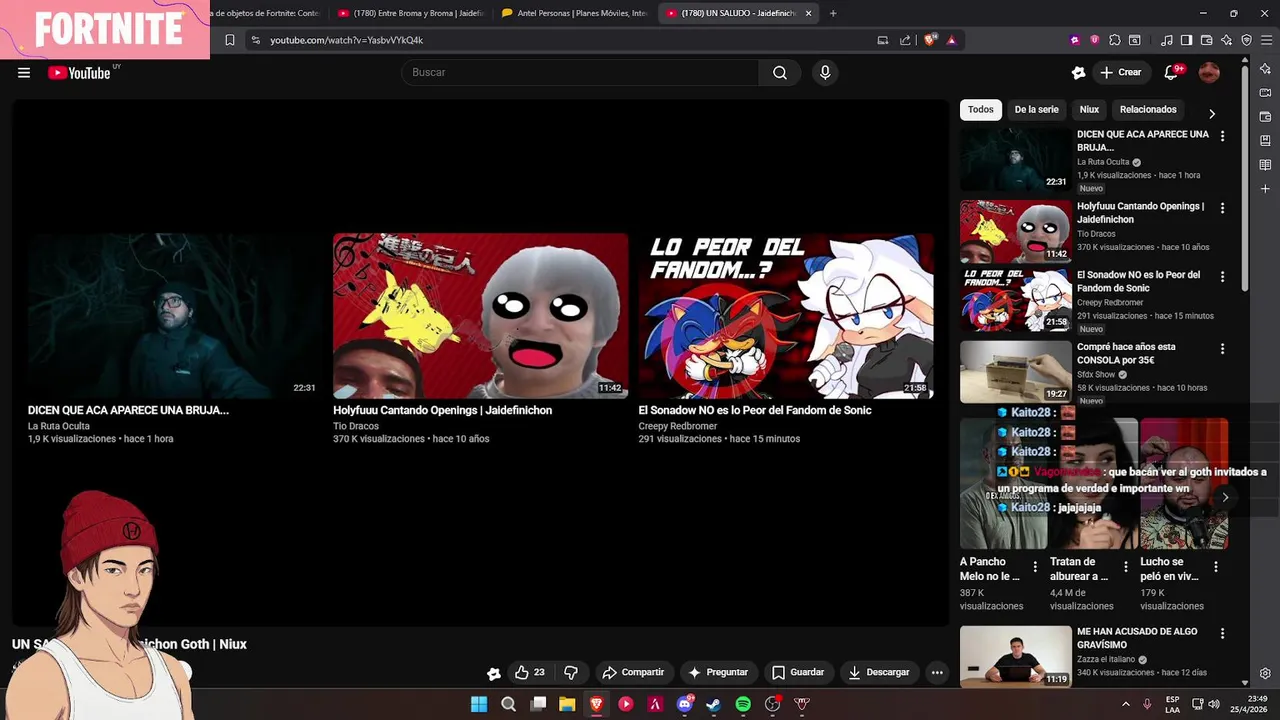Open options for 'ME HAN ACUSADO DE ALGO'
The width and height of the screenshot is (1280, 720).
[x=1222, y=633]
